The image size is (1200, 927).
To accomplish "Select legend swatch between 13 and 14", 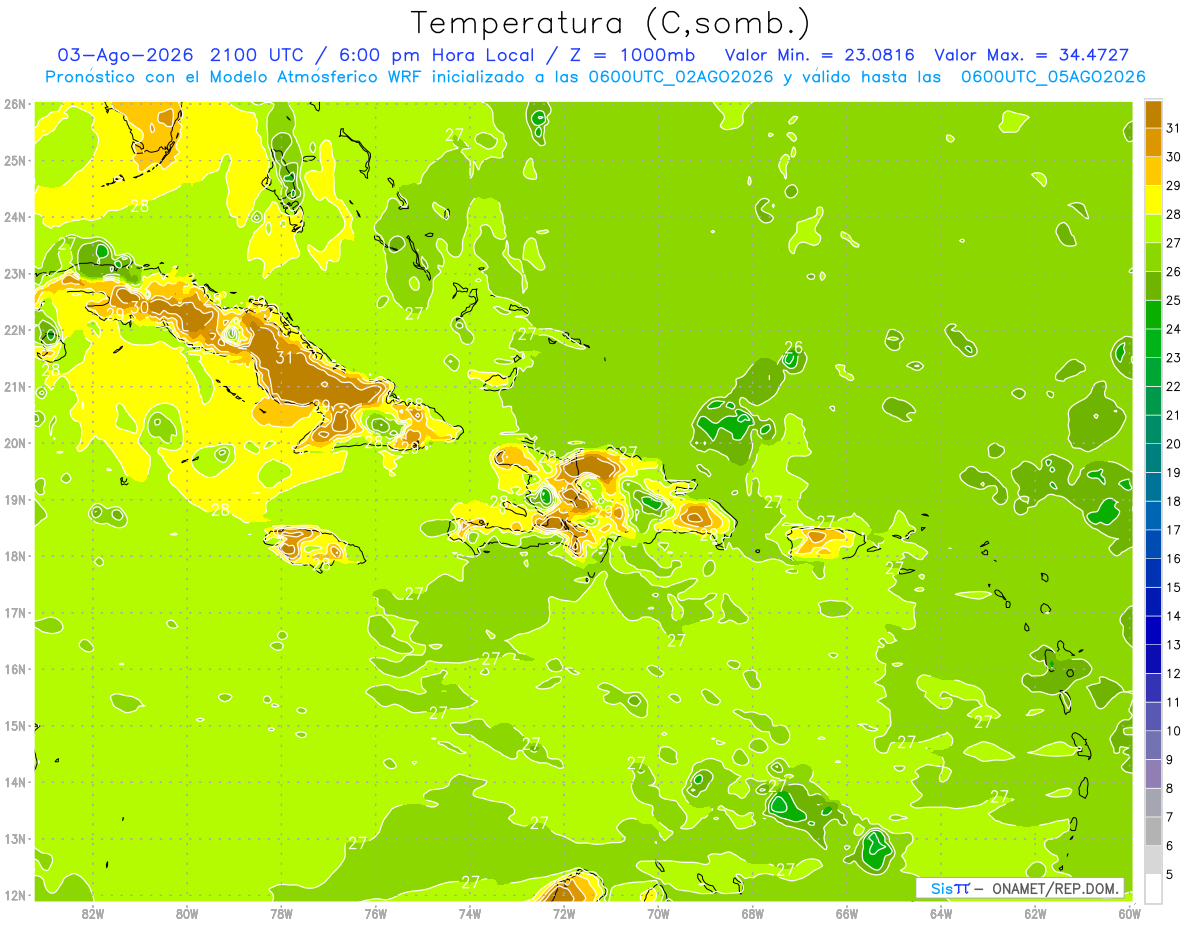I will click(x=1153, y=630).
